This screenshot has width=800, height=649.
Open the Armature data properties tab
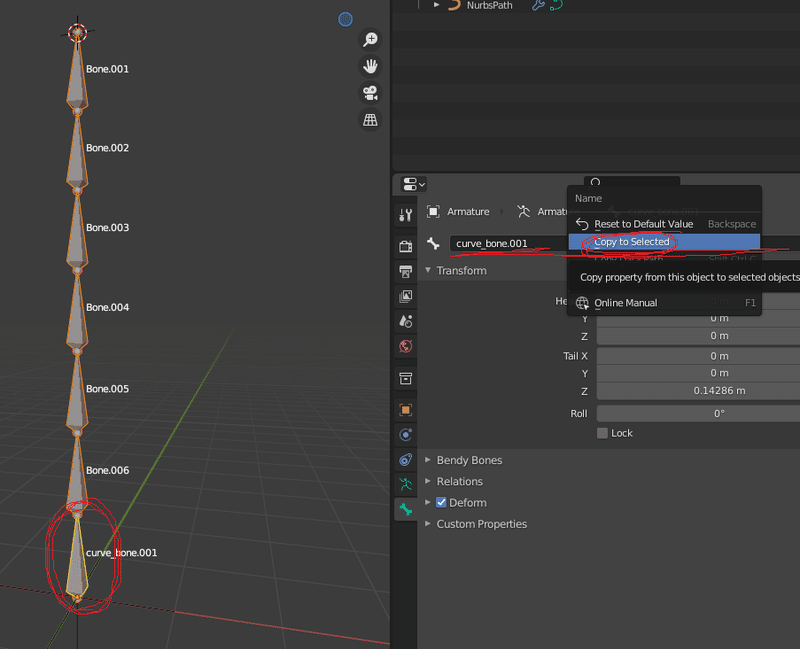(x=406, y=484)
